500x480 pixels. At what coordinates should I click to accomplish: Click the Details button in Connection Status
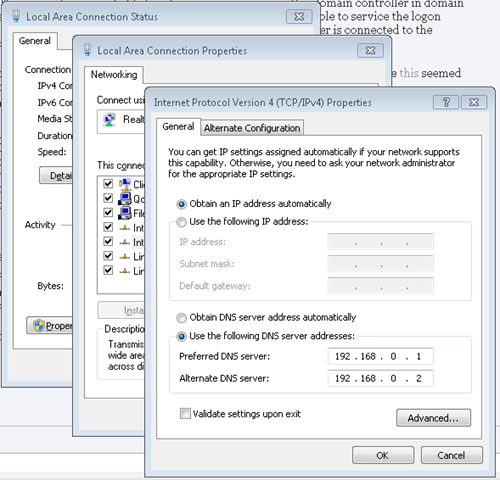pyautogui.click(x=56, y=175)
